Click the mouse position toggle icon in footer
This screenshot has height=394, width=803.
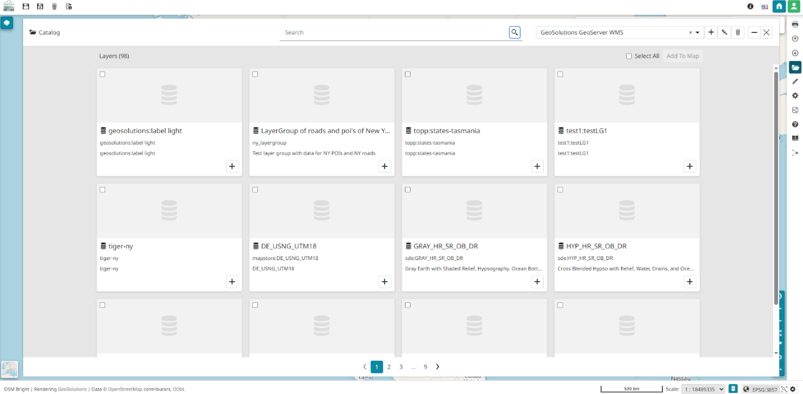click(x=733, y=389)
